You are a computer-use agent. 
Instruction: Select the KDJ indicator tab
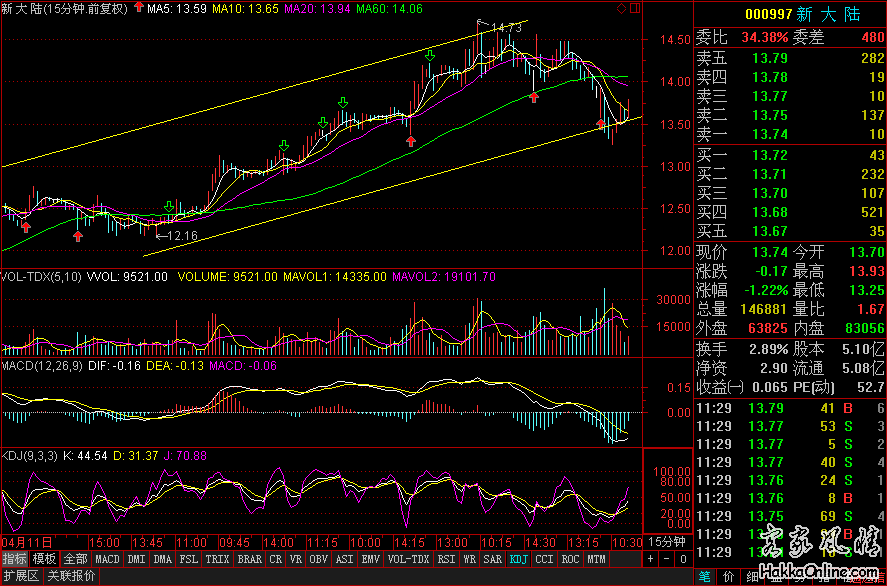[x=518, y=559]
